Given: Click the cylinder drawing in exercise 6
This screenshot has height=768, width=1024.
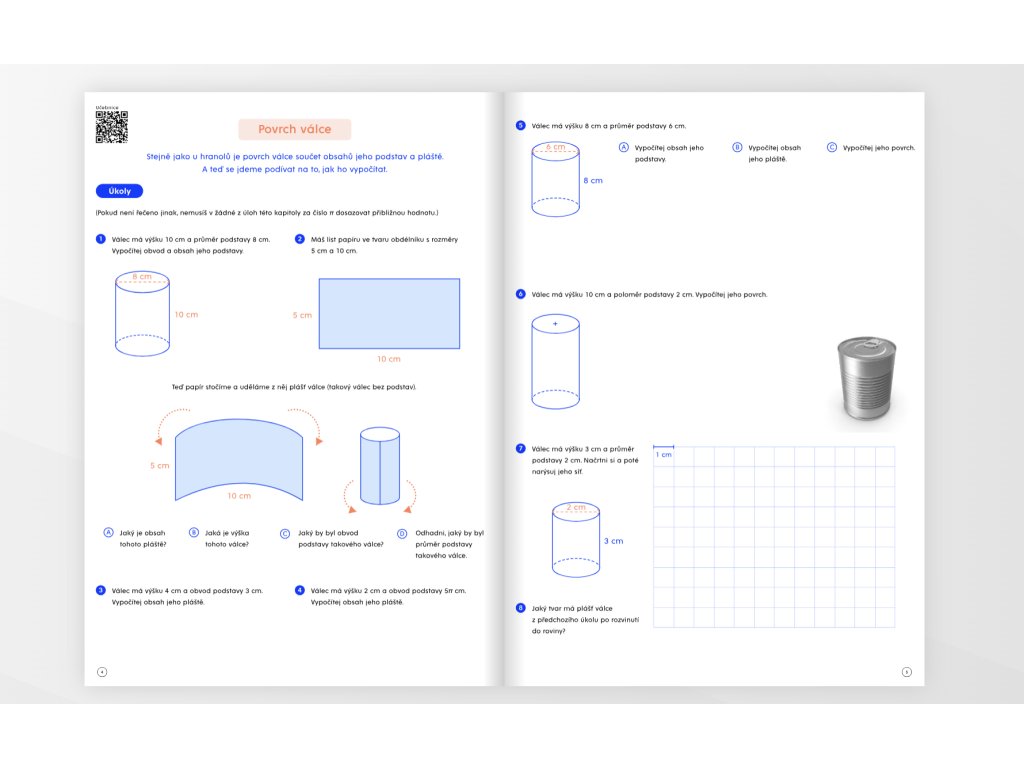Looking at the screenshot, I should pyautogui.click(x=556, y=362).
